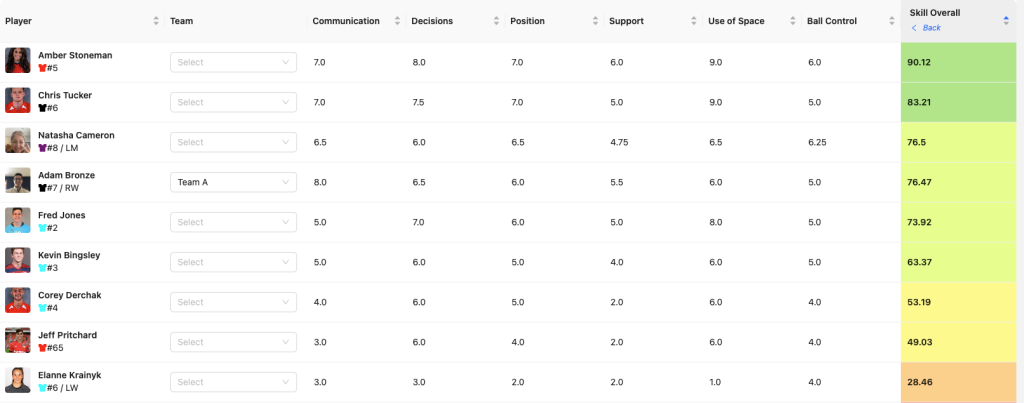
Task: Click Use of Space sort icon
Action: pyautogui.click(x=793, y=21)
